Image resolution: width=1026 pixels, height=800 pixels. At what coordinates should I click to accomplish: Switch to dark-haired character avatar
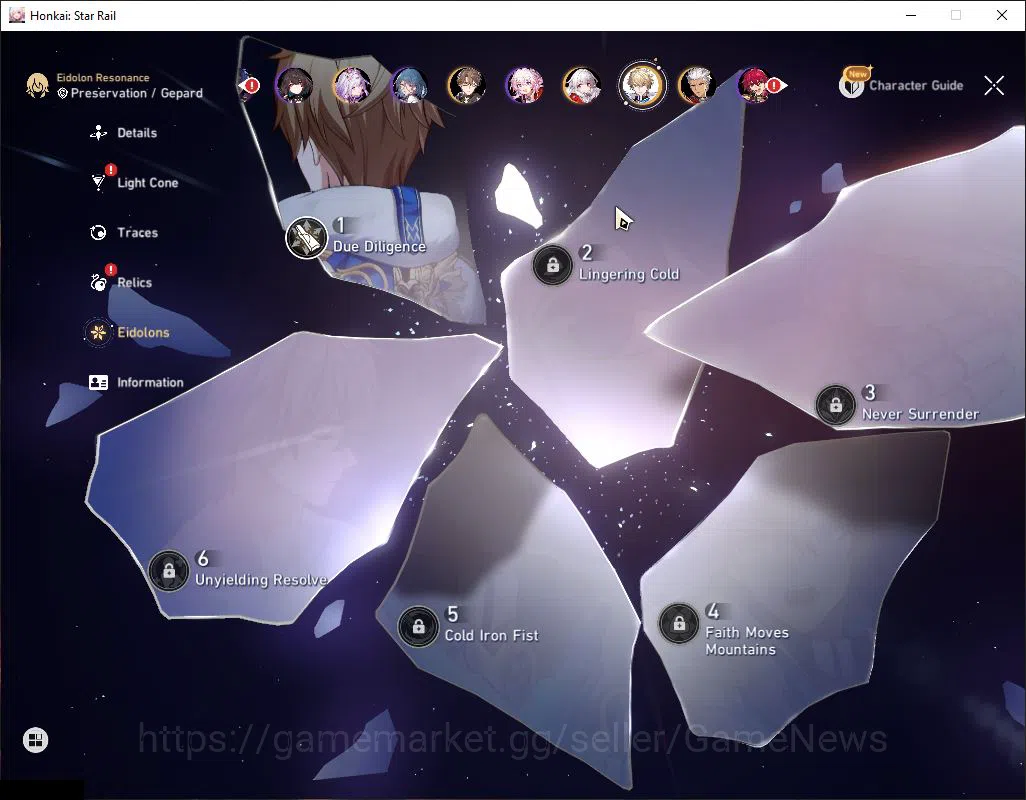[294, 86]
